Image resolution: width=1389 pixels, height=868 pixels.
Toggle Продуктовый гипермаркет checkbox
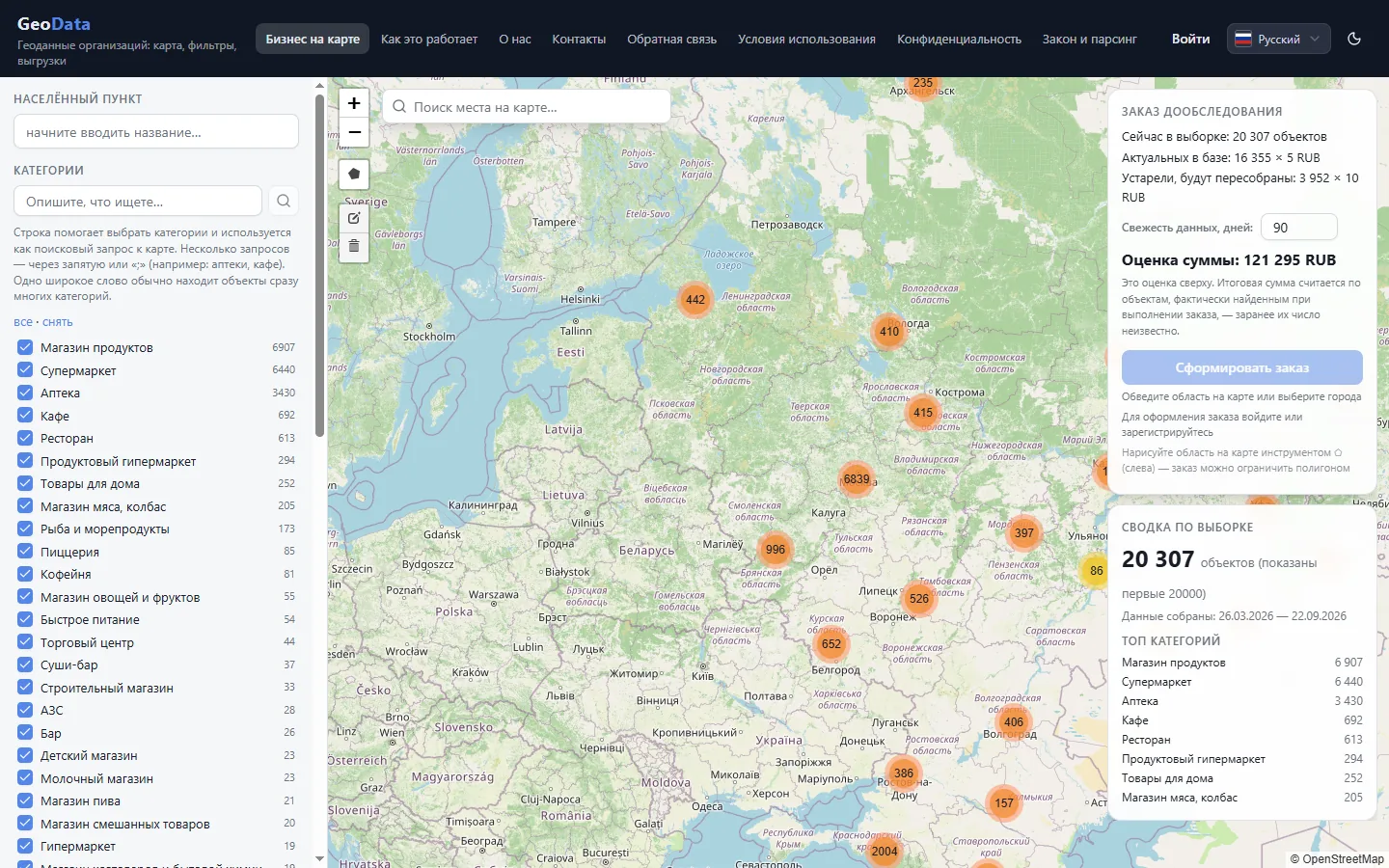pos(25,461)
